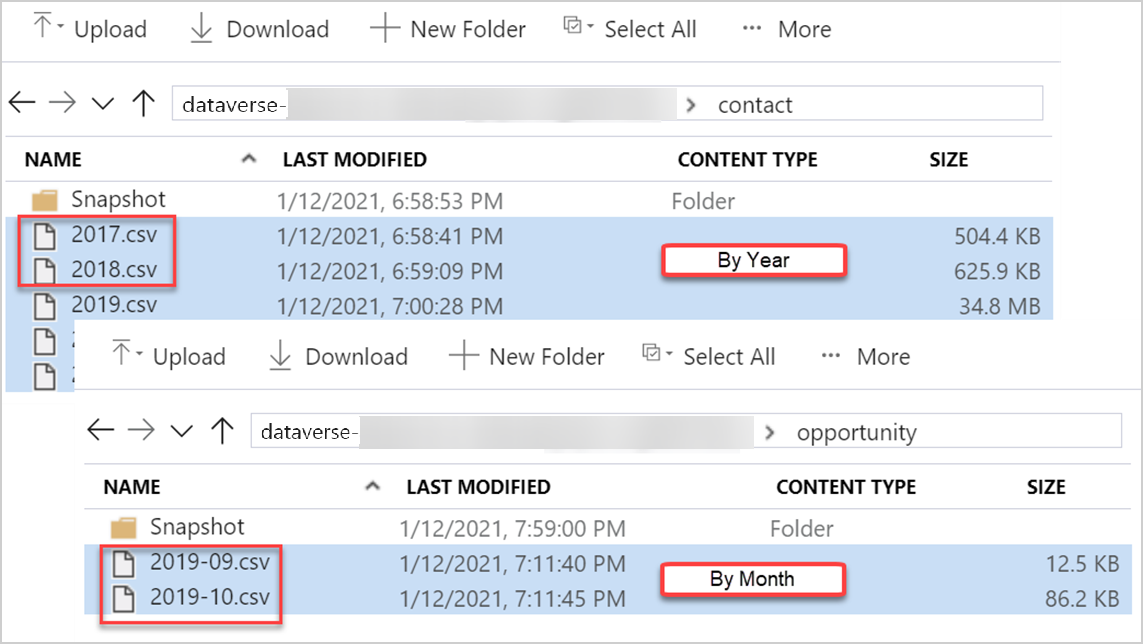Viewport: 1143px width, 644px height.
Task: Open the More menu in top toolbar
Action: [787, 29]
